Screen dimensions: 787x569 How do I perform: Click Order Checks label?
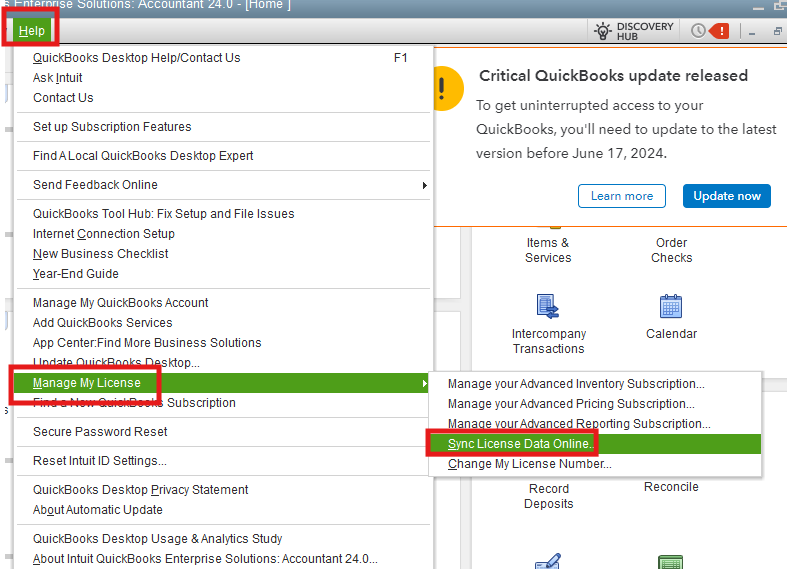click(x=672, y=250)
